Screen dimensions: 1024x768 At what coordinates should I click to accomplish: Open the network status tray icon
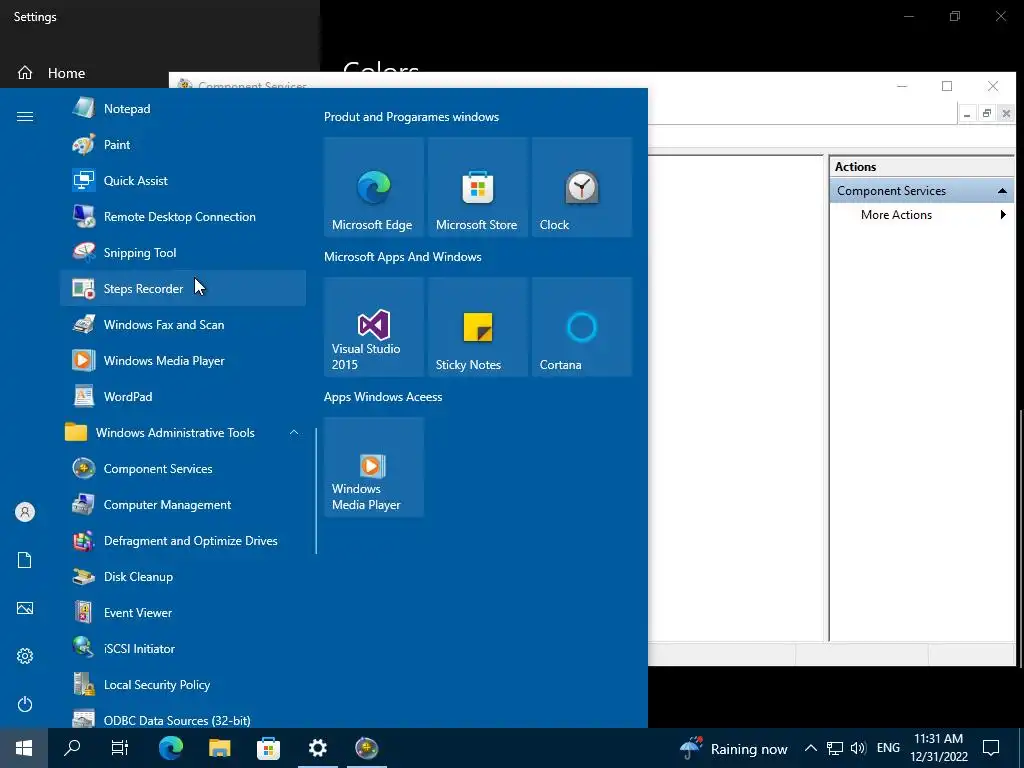[835, 748]
